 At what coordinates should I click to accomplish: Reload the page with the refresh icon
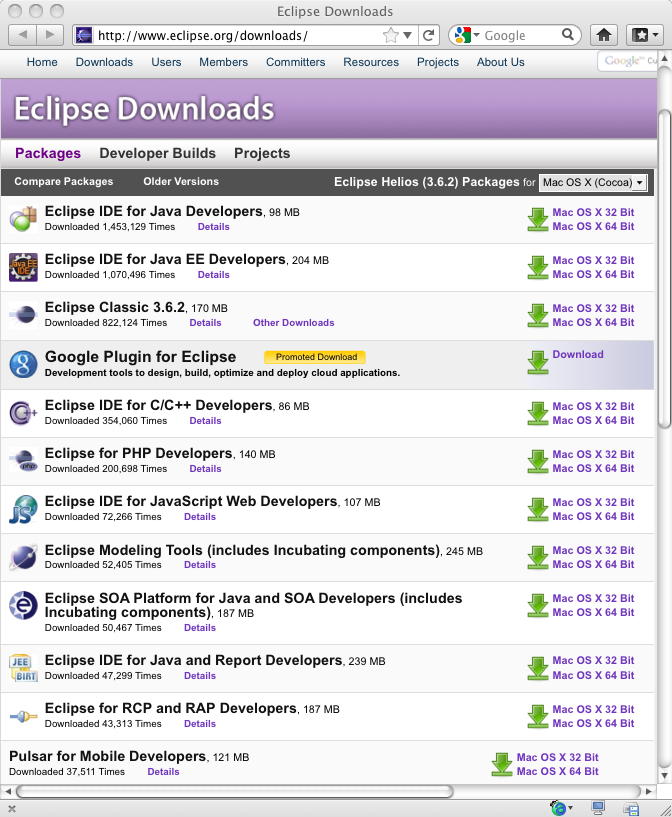(429, 35)
